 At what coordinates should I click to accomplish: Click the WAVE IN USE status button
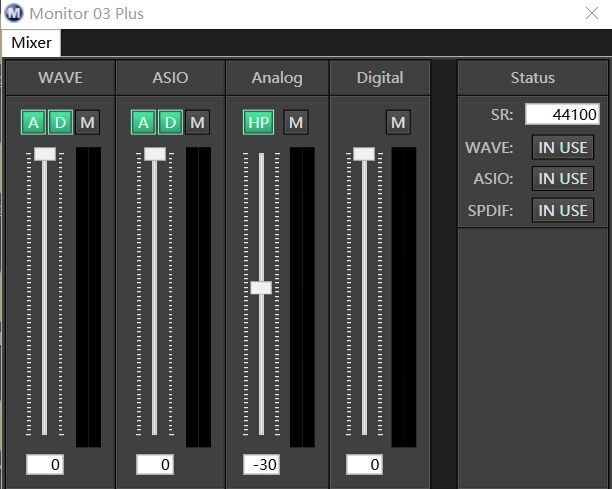pyautogui.click(x=562, y=148)
